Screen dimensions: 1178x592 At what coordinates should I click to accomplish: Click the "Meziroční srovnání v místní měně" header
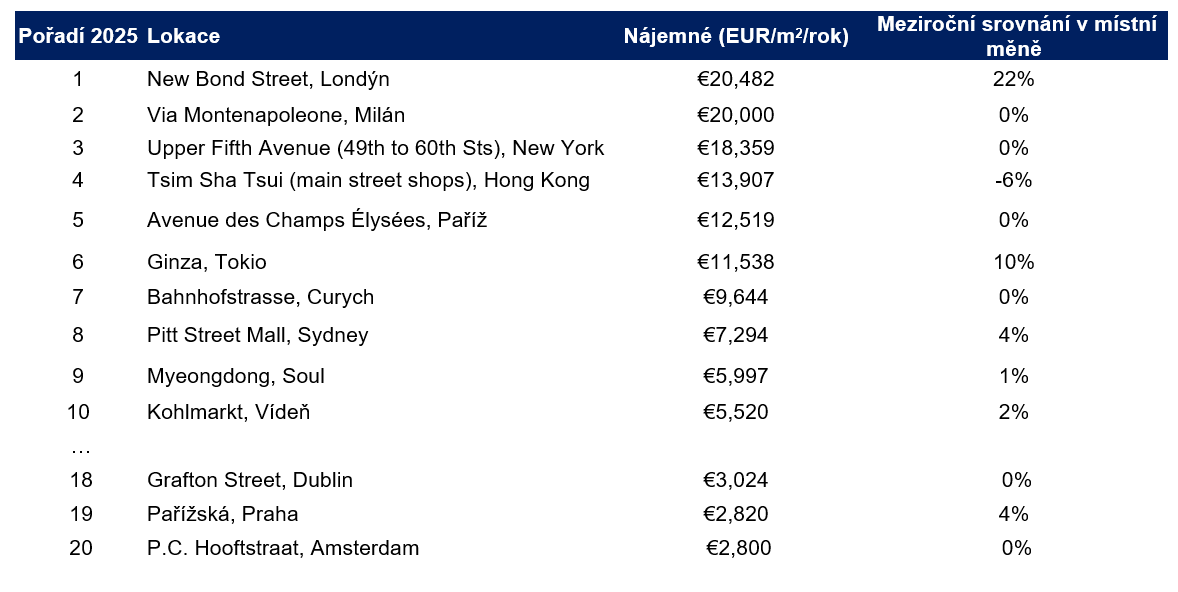1016,36
